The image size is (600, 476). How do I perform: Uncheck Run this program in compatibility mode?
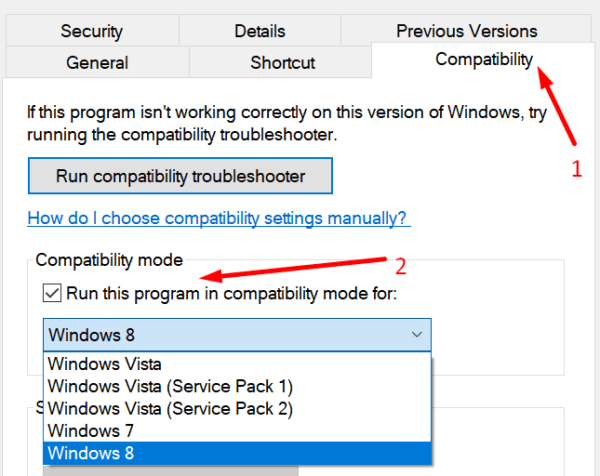coord(51,294)
